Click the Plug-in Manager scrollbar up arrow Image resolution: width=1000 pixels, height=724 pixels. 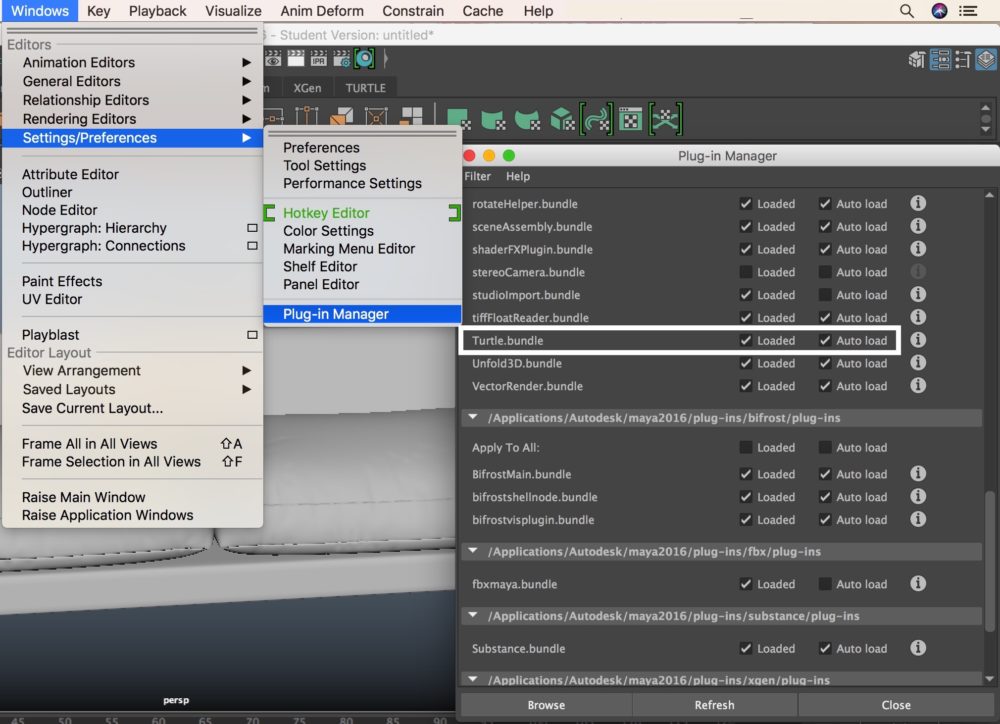989,195
